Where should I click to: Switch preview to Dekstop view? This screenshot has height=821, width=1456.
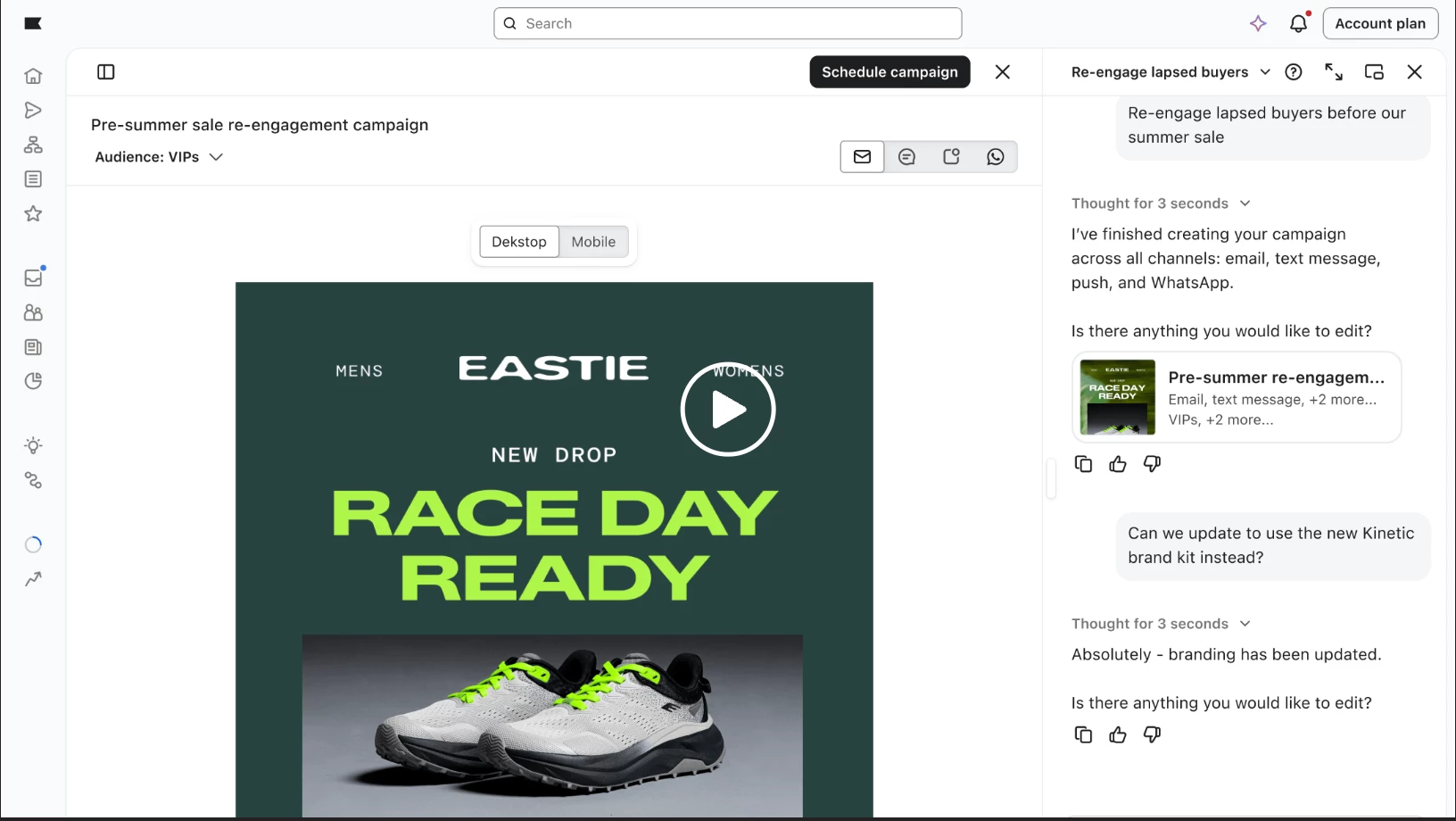click(x=519, y=242)
